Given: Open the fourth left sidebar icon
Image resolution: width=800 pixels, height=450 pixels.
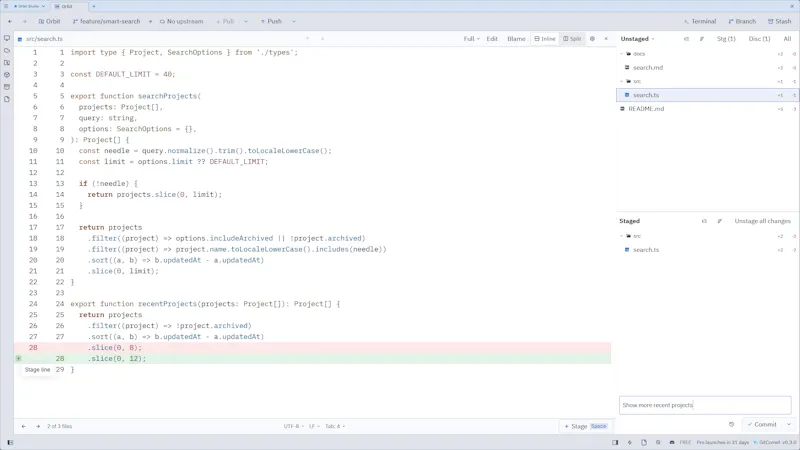Looking at the screenshot, I should pyautogui.click(x=7, y=74).
